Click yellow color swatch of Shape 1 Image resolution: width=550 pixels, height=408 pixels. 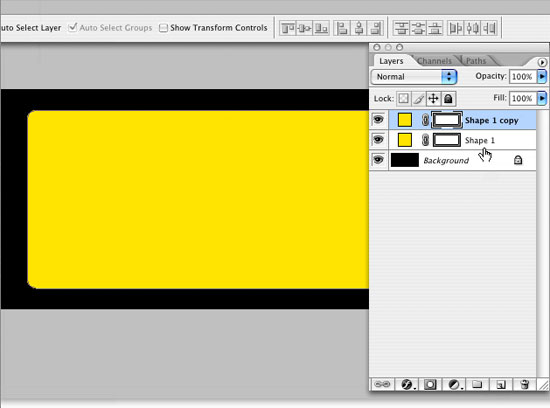[405, 140]
